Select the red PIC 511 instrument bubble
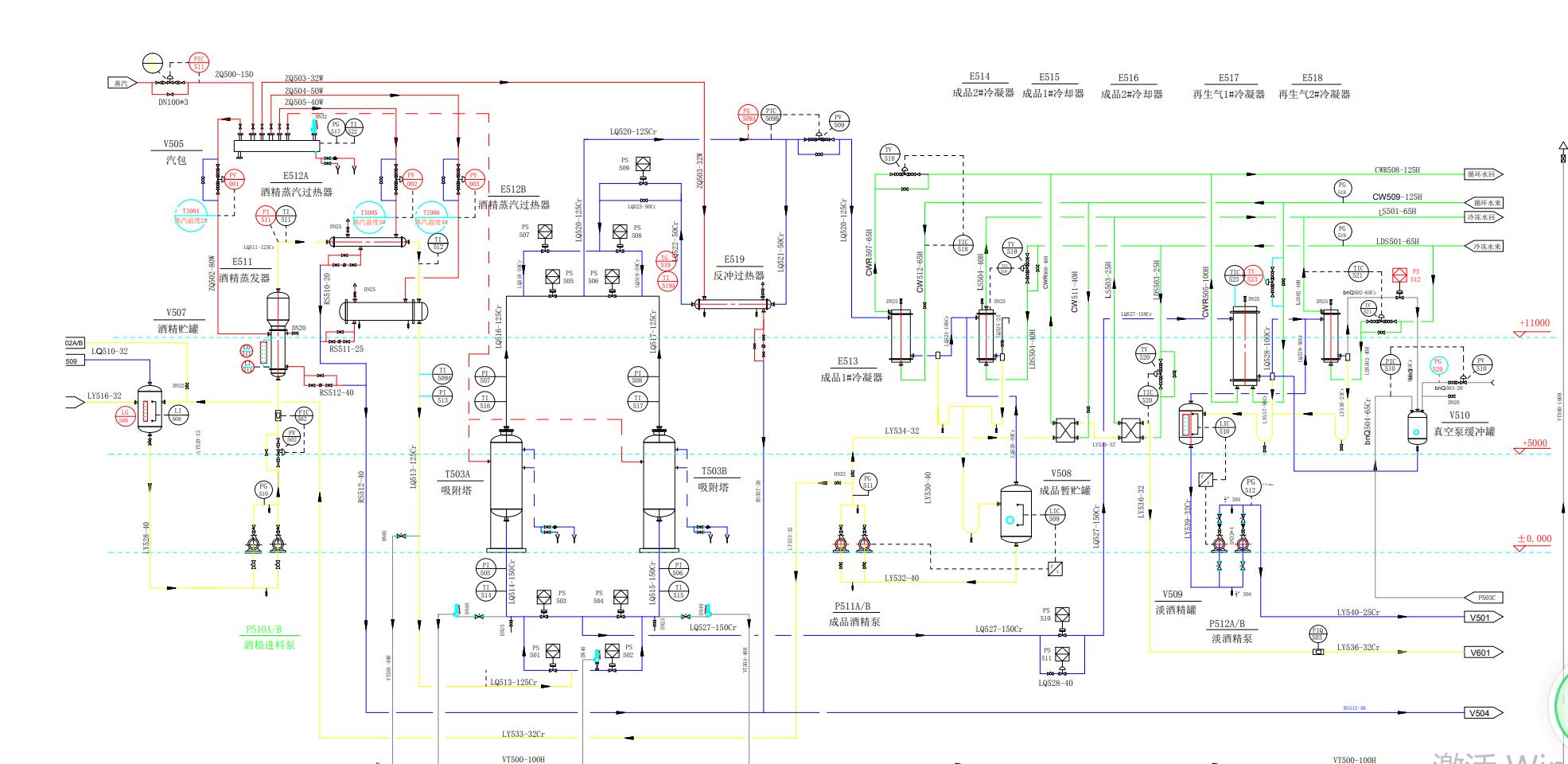Image resolution: width=1568 pixels, height=764 pixels. tap(199, 63)
